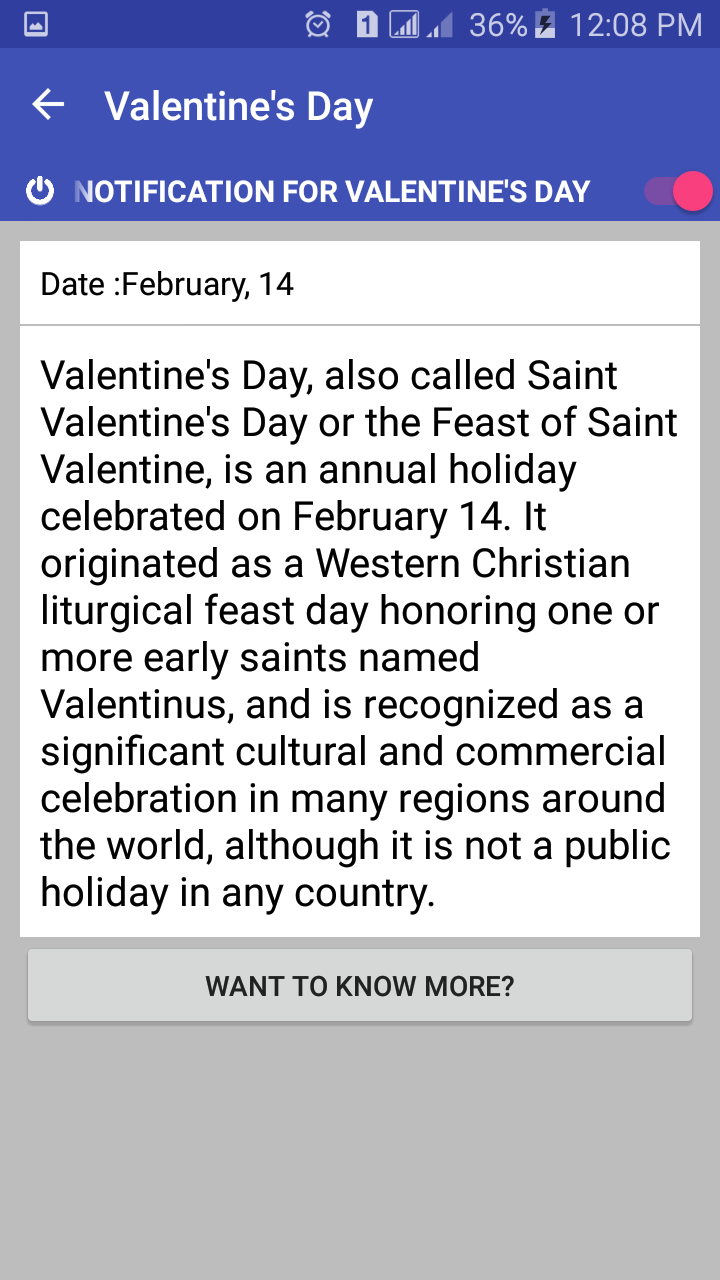Tap the second weaker signal strength icon
The image size is (720, 1280).
click(x=439, y=26)
